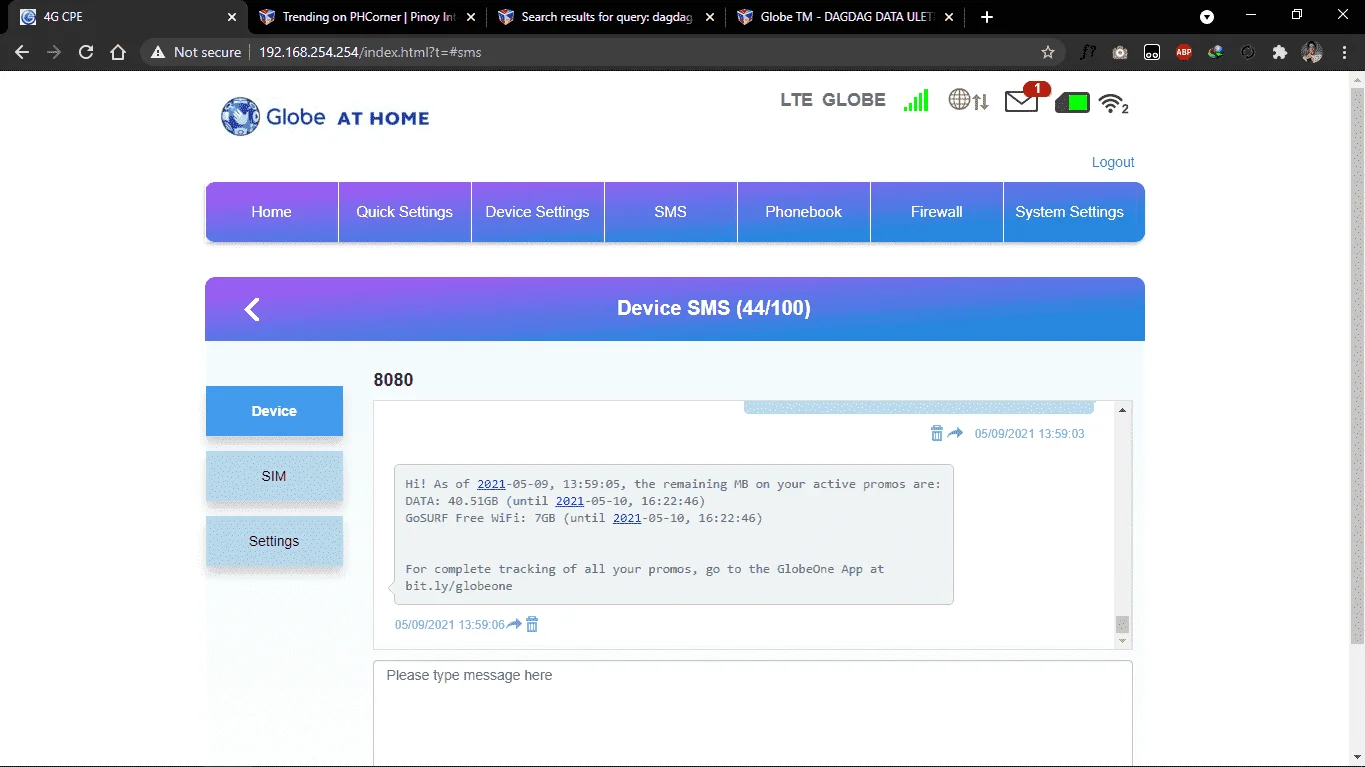The width and height of the screenshot is (1365, 767).
Task: Open the extension icon with two circles
Action: 1152,52
